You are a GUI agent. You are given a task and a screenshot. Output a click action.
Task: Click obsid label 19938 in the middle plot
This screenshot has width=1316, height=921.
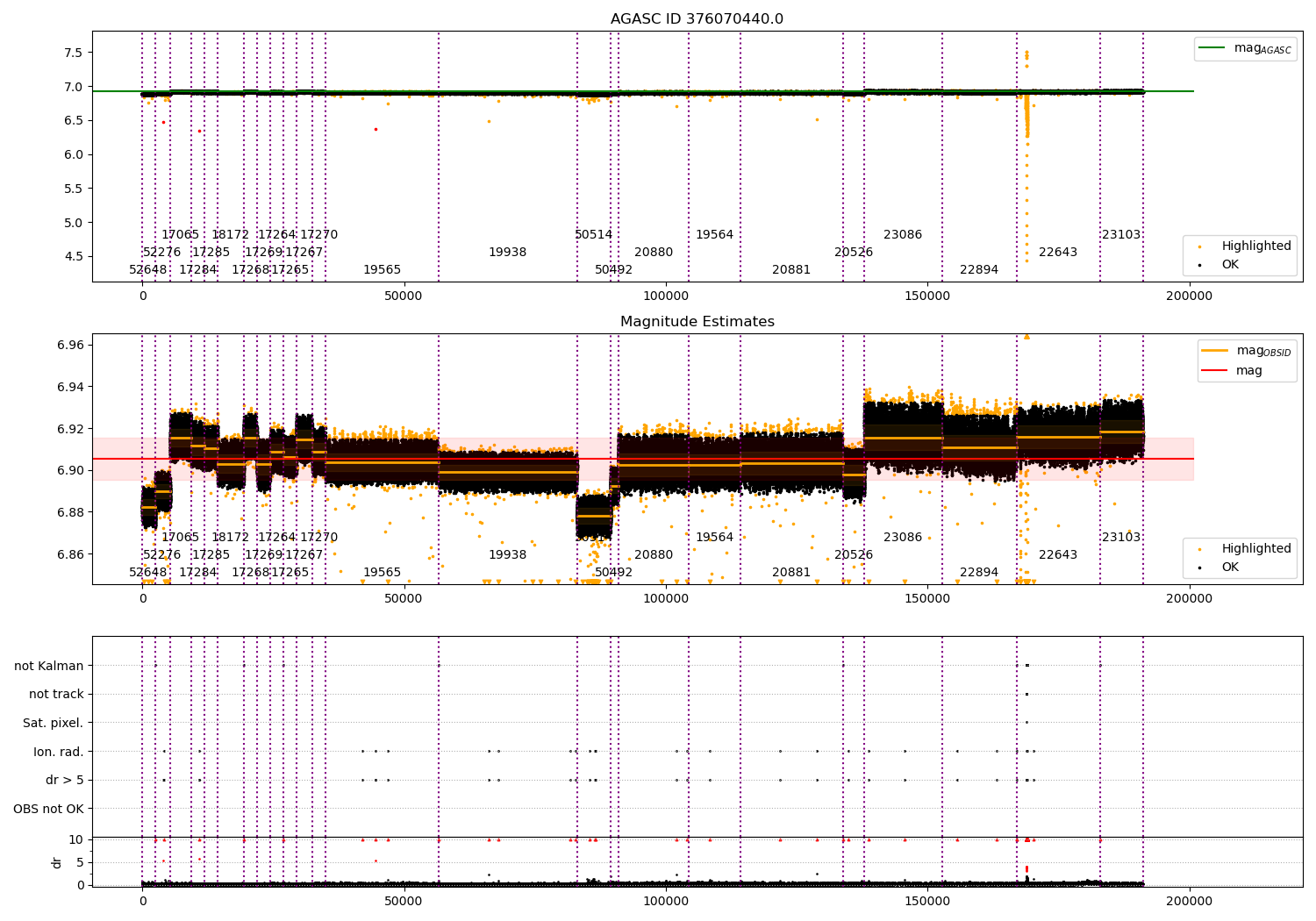(507, 555)
